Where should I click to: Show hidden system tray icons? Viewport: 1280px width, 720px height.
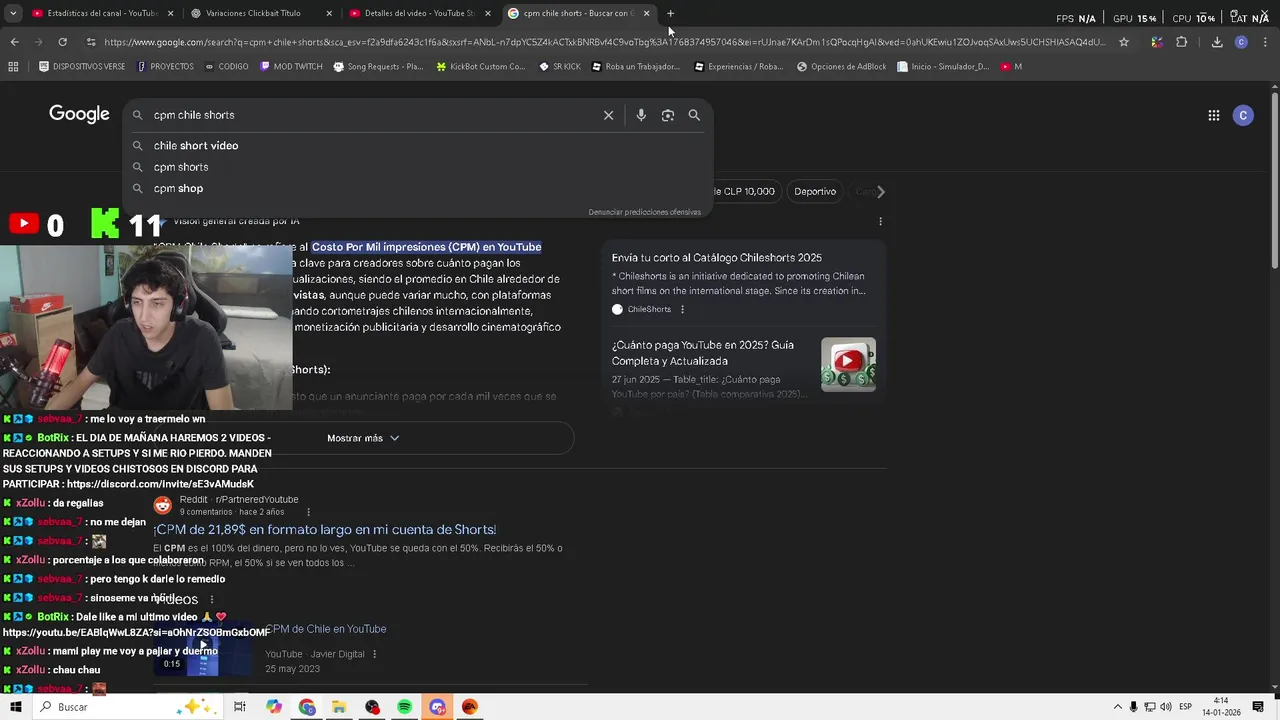(1117, 707)
